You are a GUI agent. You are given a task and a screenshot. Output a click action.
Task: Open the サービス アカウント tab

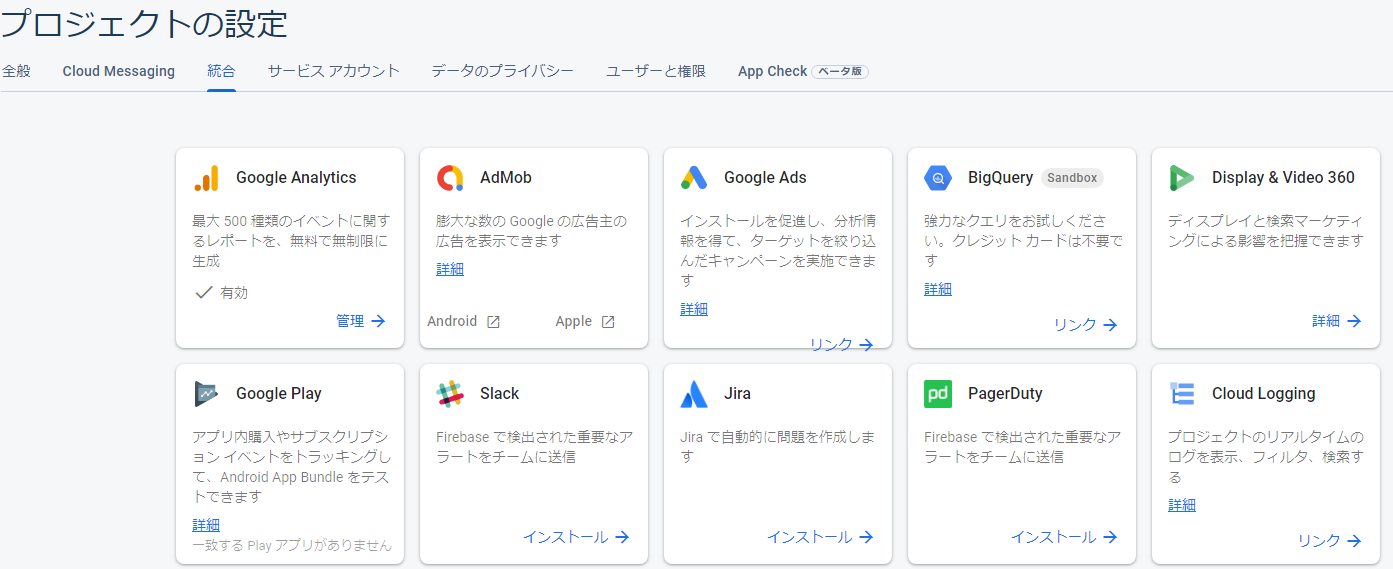coord(333,71)
